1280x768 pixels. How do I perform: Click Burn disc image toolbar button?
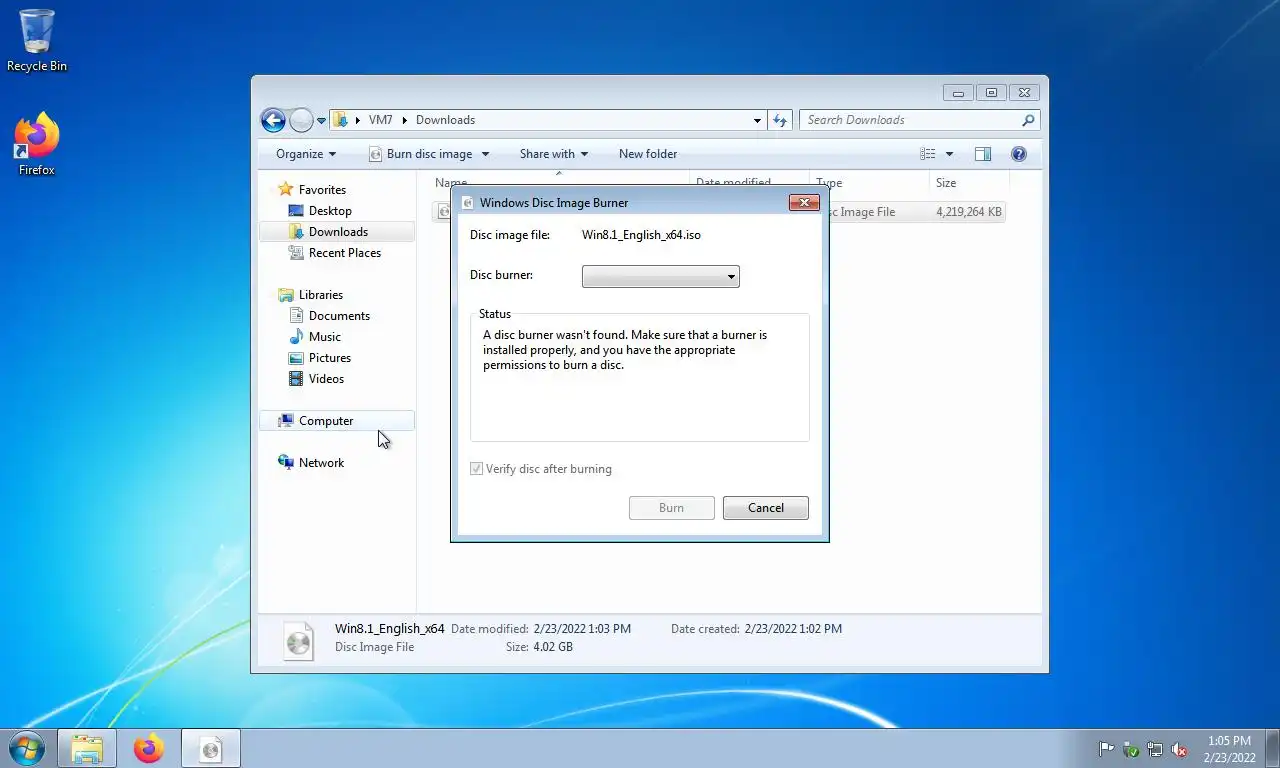click(420, 154)
